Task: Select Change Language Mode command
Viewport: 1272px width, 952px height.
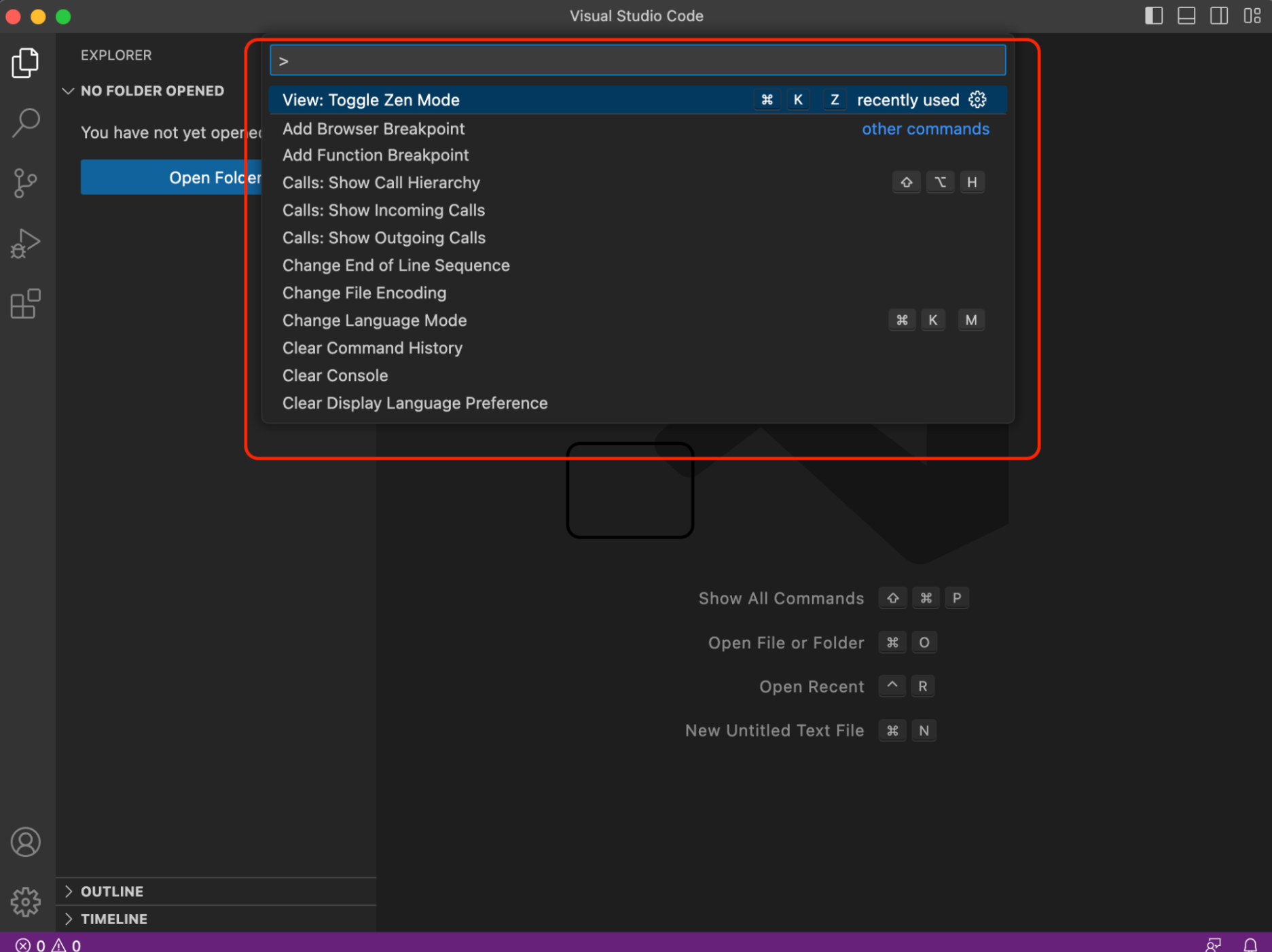Action: coord(638,321)
